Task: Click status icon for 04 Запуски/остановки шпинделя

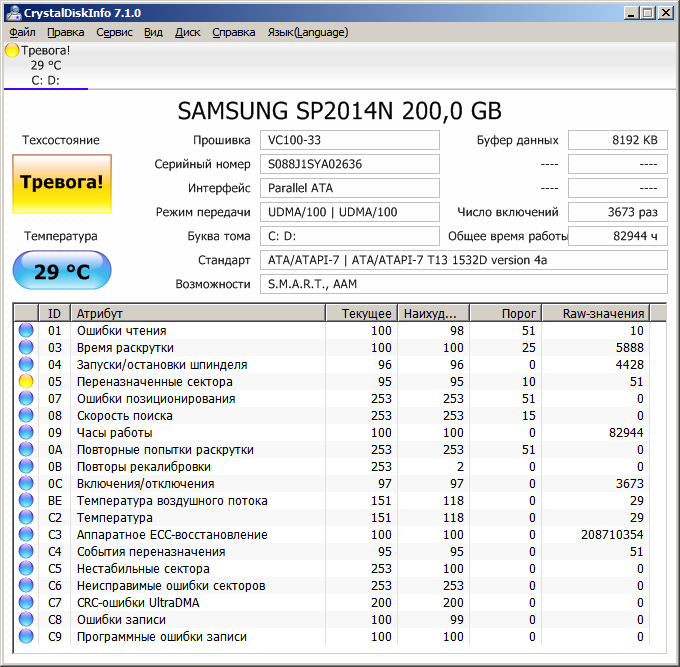Action: tap(26, 364)
